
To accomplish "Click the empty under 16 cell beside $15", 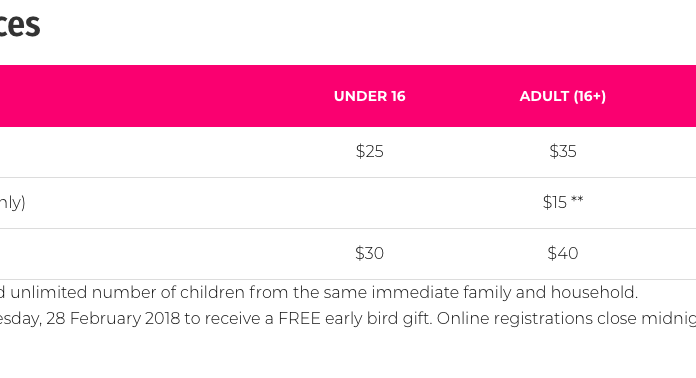I will coord(369,203).
